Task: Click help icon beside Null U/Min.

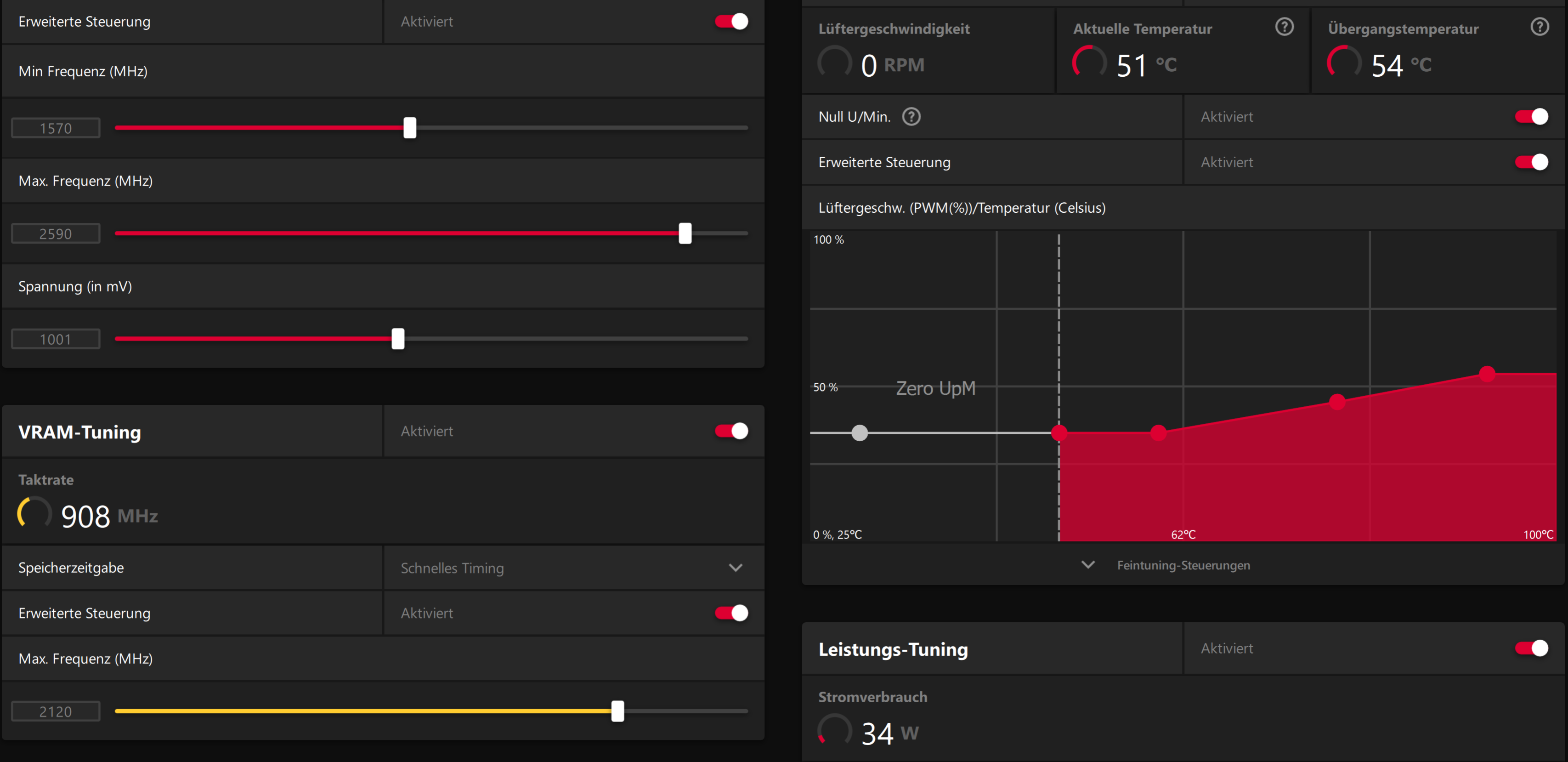Action: (911, 116)
